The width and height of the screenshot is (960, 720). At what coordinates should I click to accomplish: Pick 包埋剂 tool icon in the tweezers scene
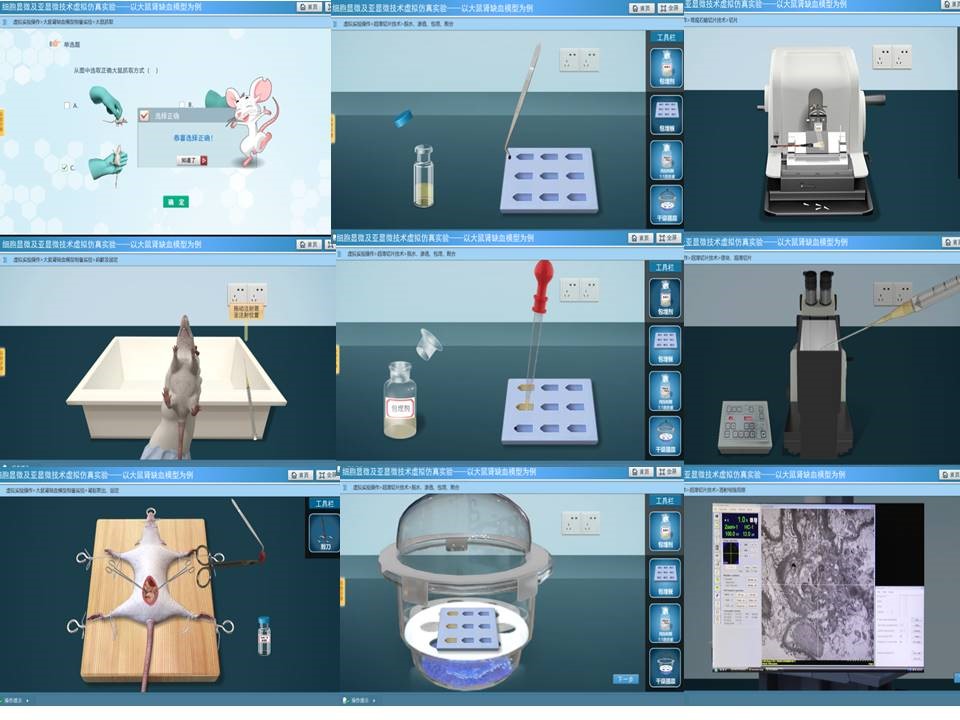pyautogui.click(x=664, y=68)
